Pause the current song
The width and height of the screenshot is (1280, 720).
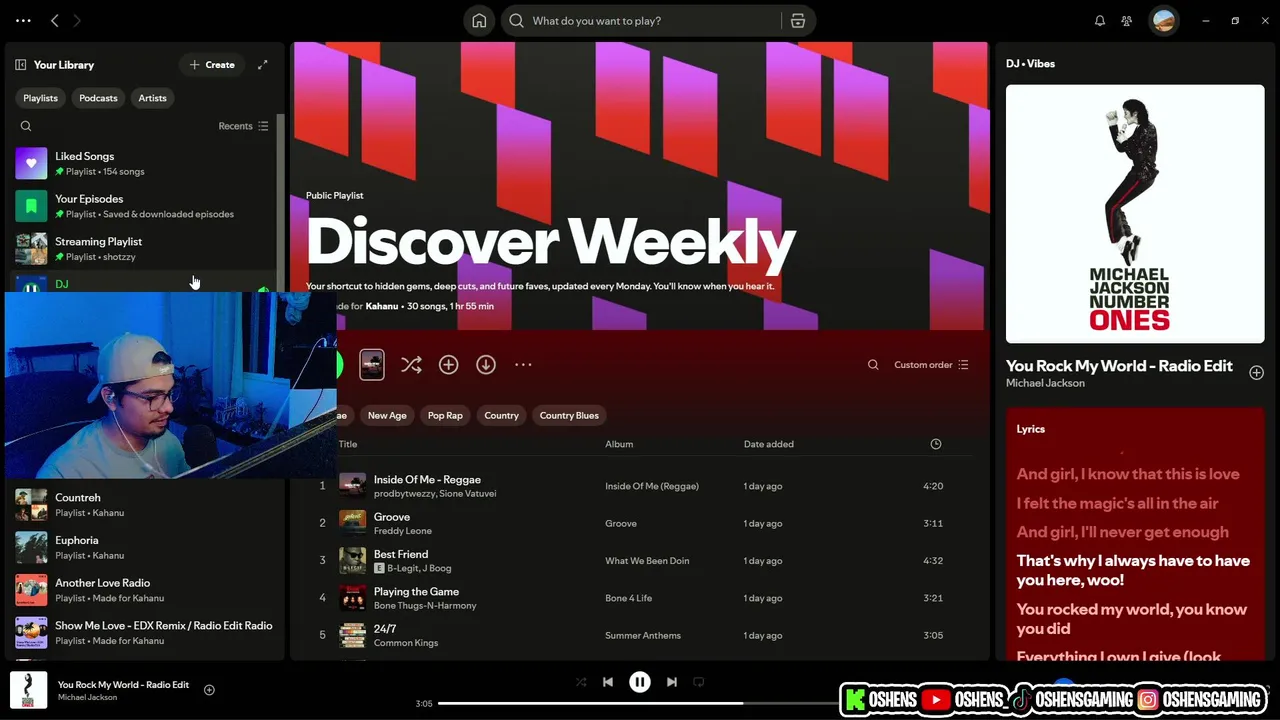[x=640, y=682]
